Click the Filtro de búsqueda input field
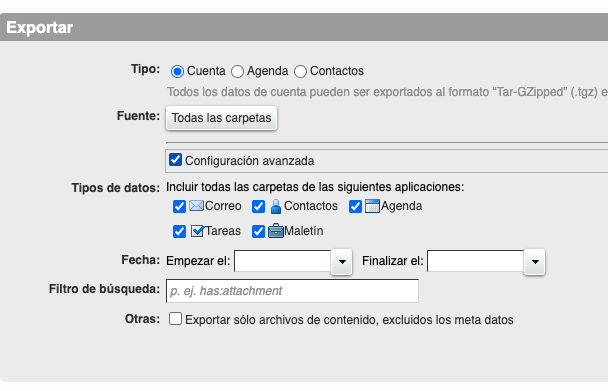 click(292, 291)
